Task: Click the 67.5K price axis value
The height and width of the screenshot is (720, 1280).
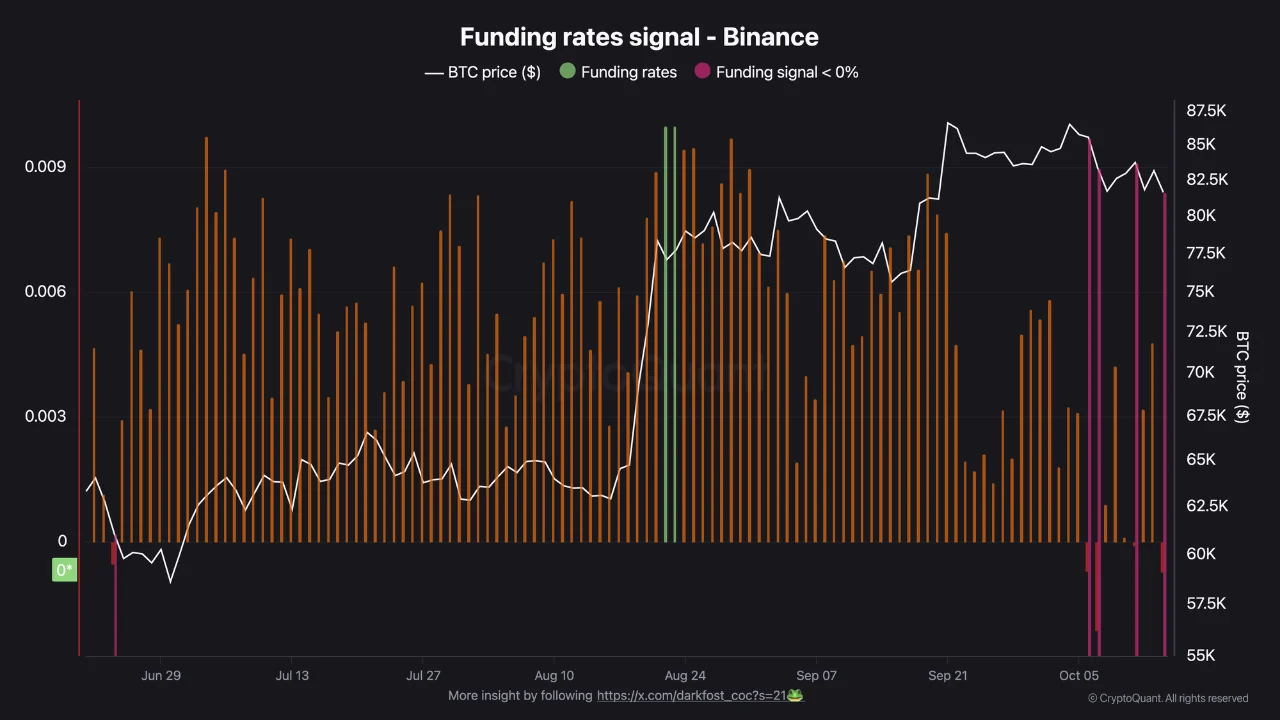Action: 1206,415
